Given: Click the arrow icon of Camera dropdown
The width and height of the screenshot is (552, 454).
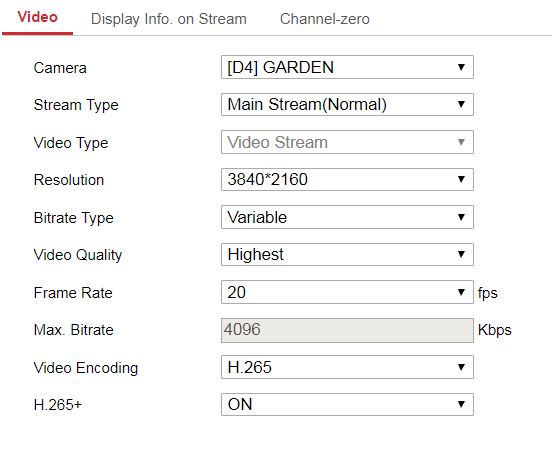Looking at the screenshot, I should click(461, 67).
